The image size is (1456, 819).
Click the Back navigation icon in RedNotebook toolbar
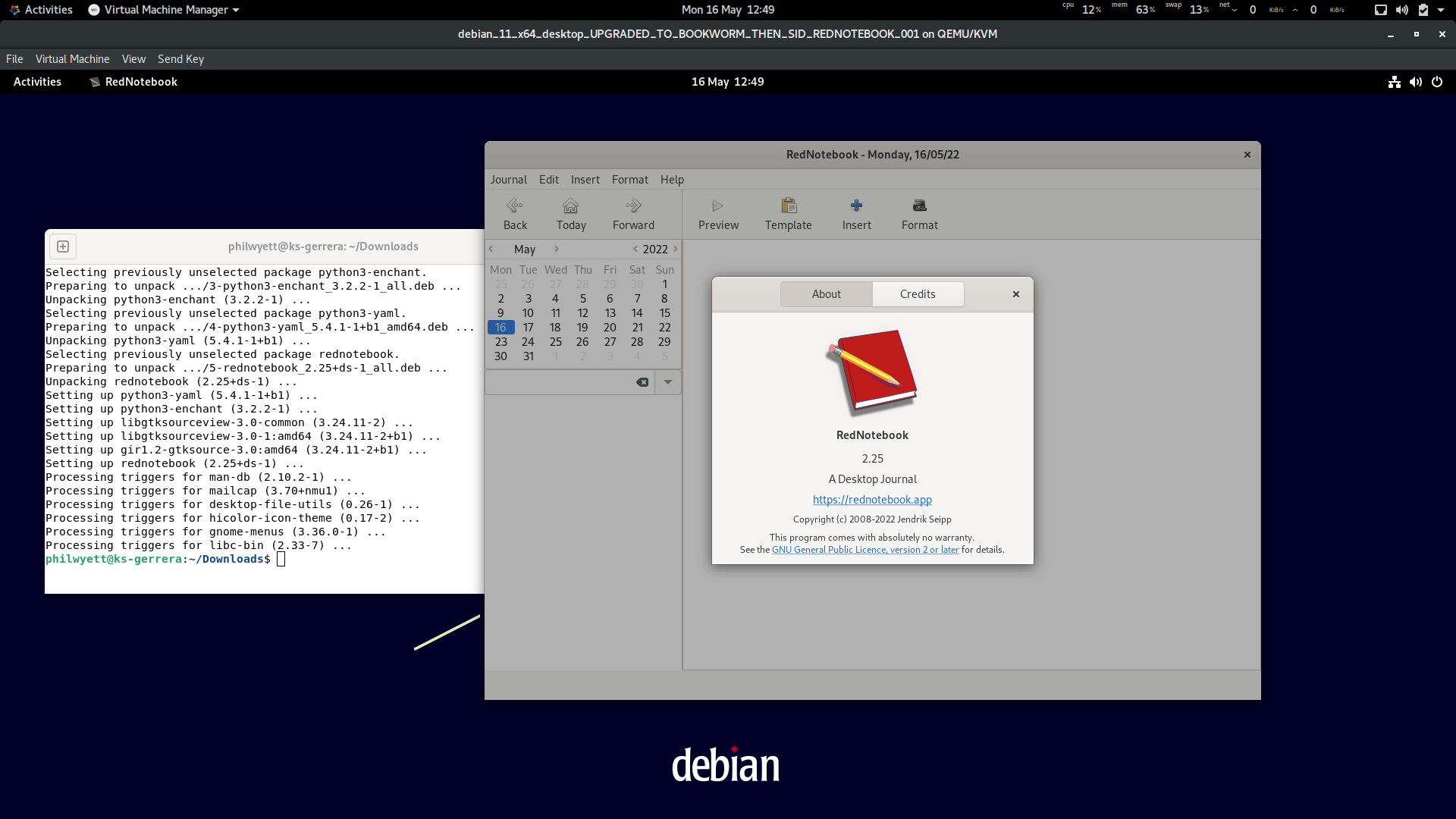click(515, 212)
